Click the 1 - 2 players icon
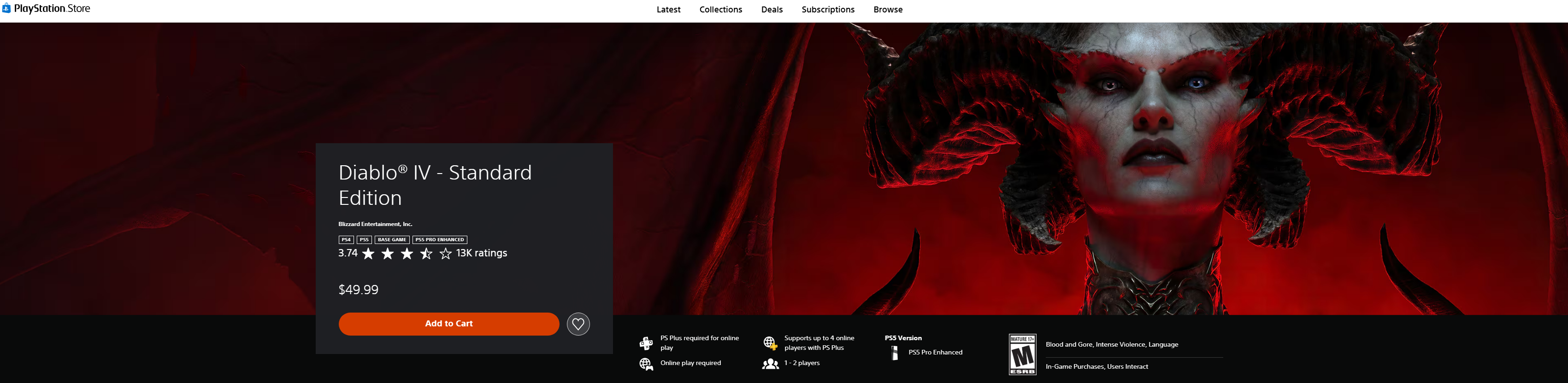 [x=770, y=364]
